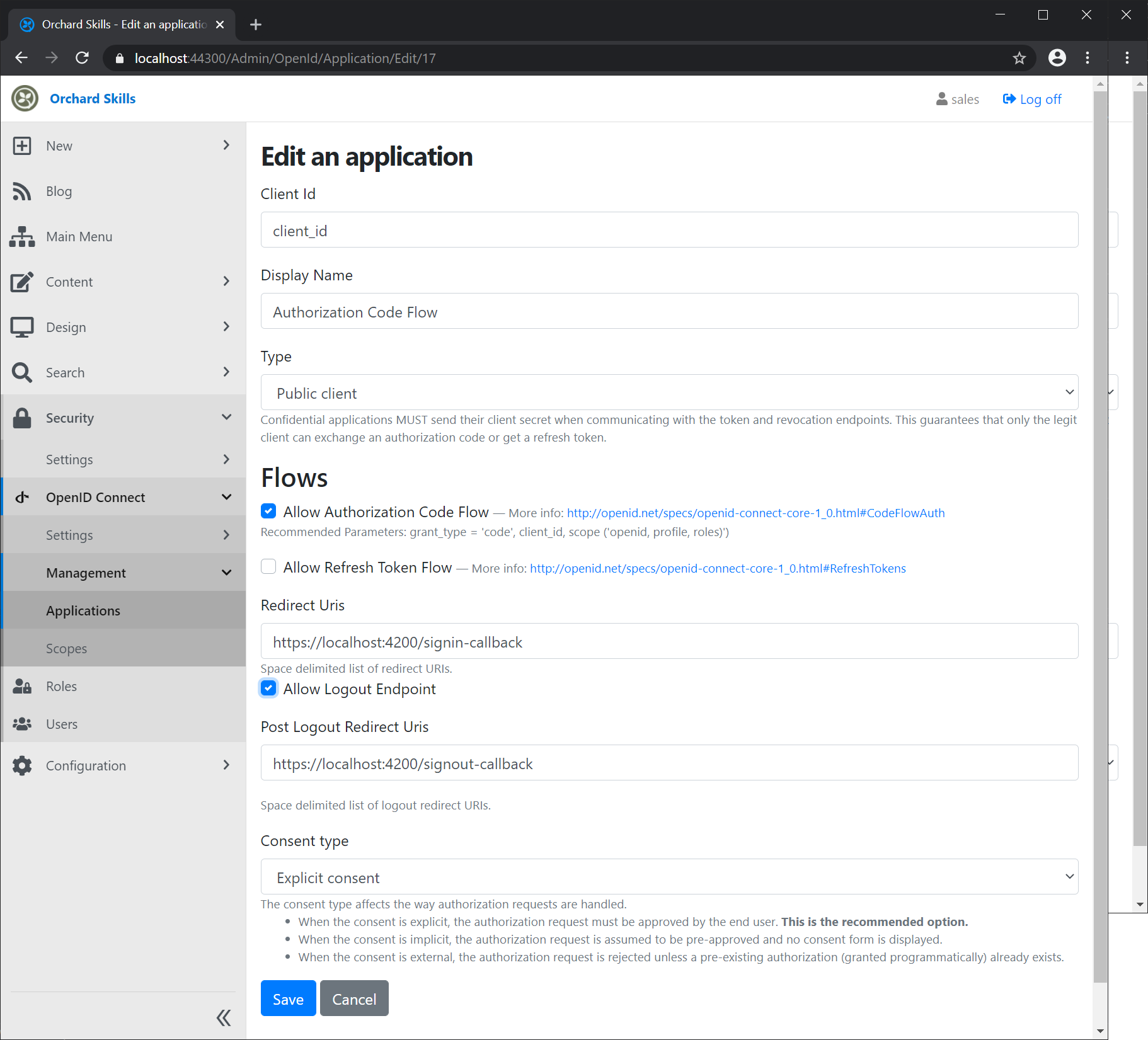1148x1040 pixels.
Task: Click the Content editing icon
Action: pyautogui.click(x=23, y=282)
